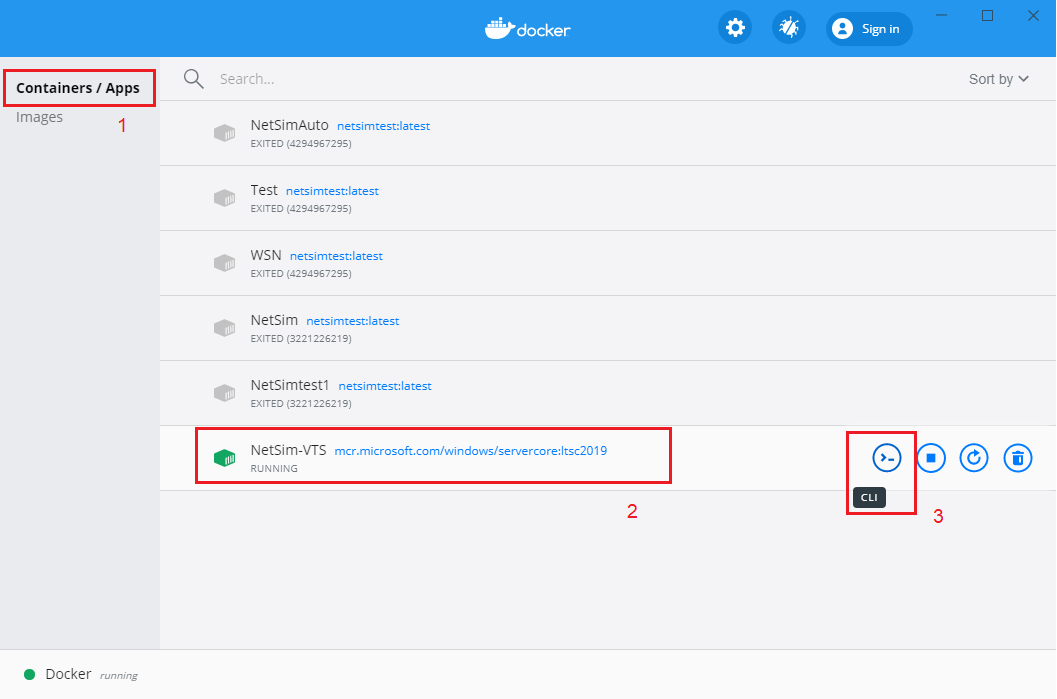Click the user avatar icon in Sign in

(843, 29)
